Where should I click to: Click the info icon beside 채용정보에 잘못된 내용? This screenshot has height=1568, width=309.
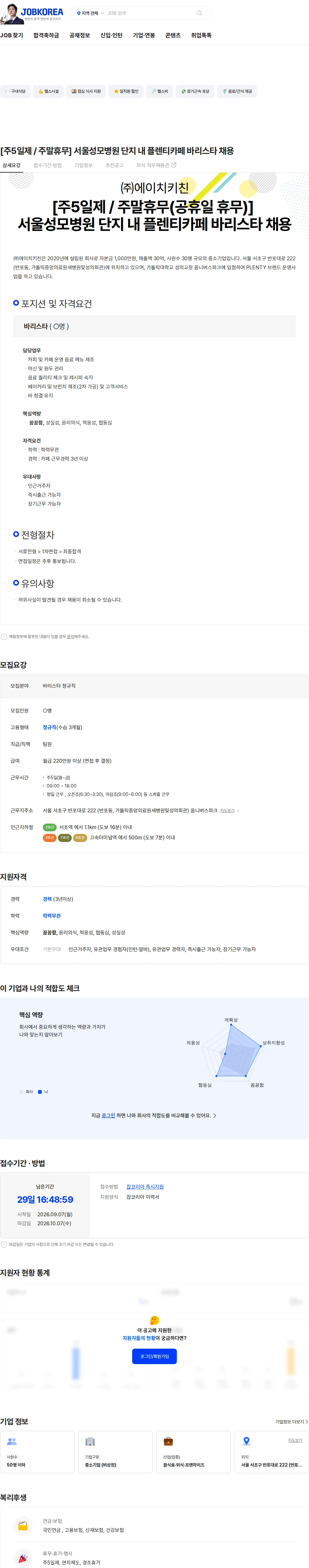tap(4, 637)
